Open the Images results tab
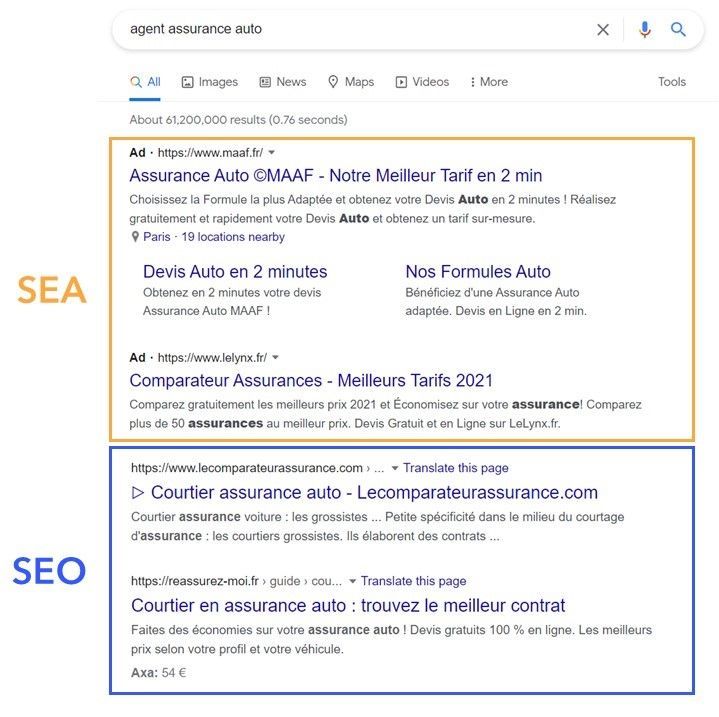Viewport: 719px width, 717px height. 210,82
